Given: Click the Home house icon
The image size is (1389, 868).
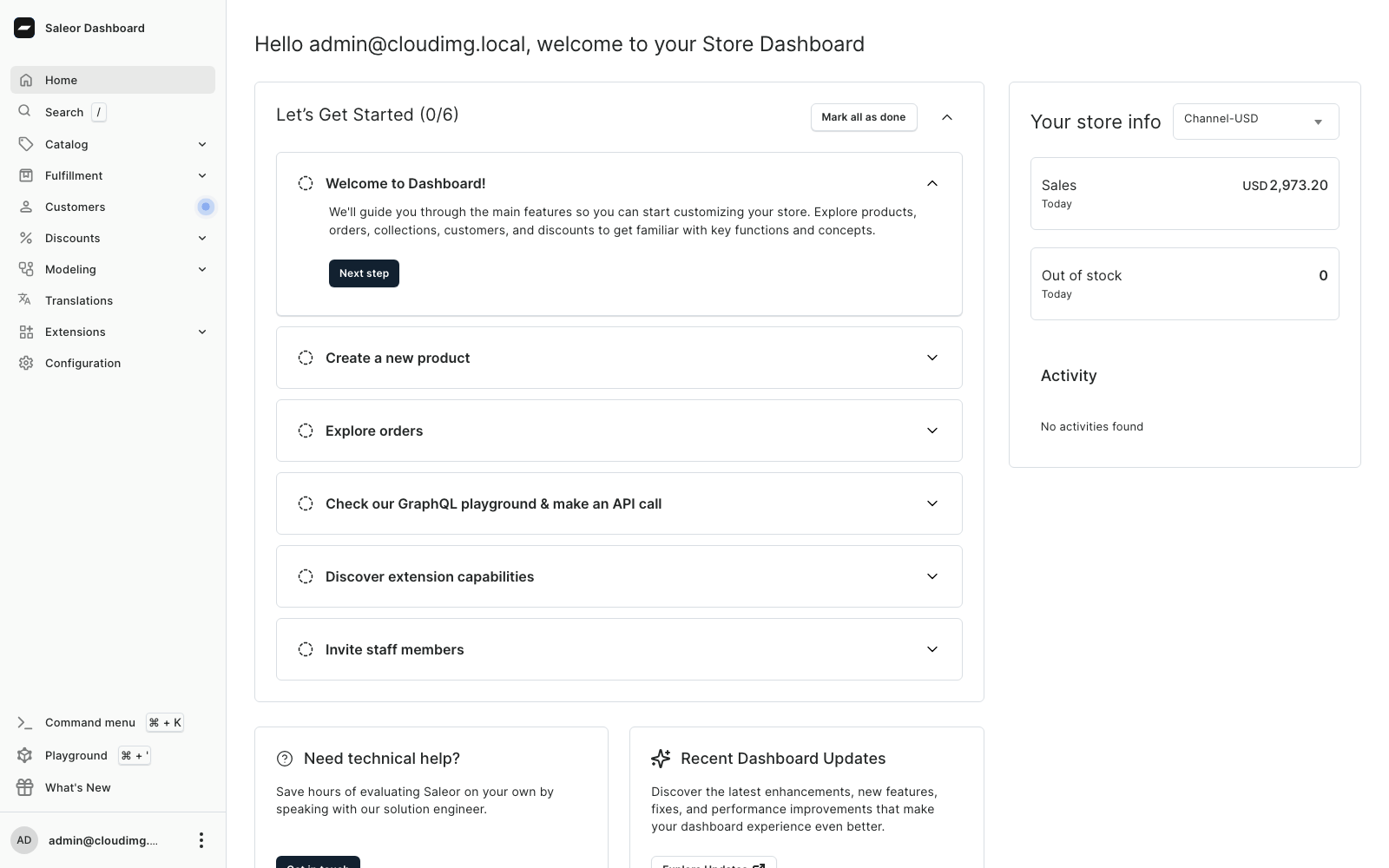Looking at the screenshot, I should tap(26, 80).
